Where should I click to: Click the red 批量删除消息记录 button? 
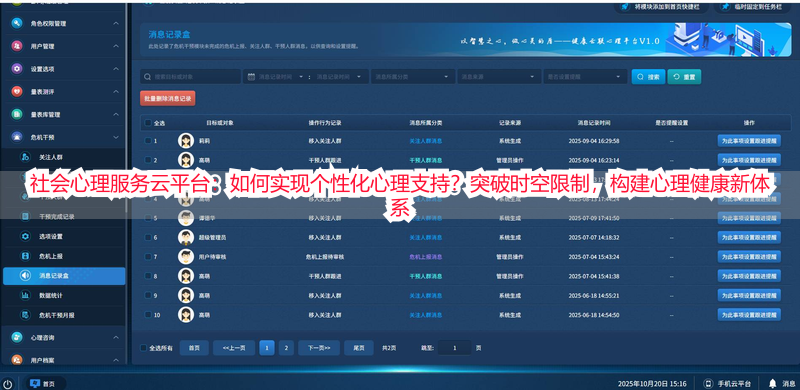coord(168,98)
